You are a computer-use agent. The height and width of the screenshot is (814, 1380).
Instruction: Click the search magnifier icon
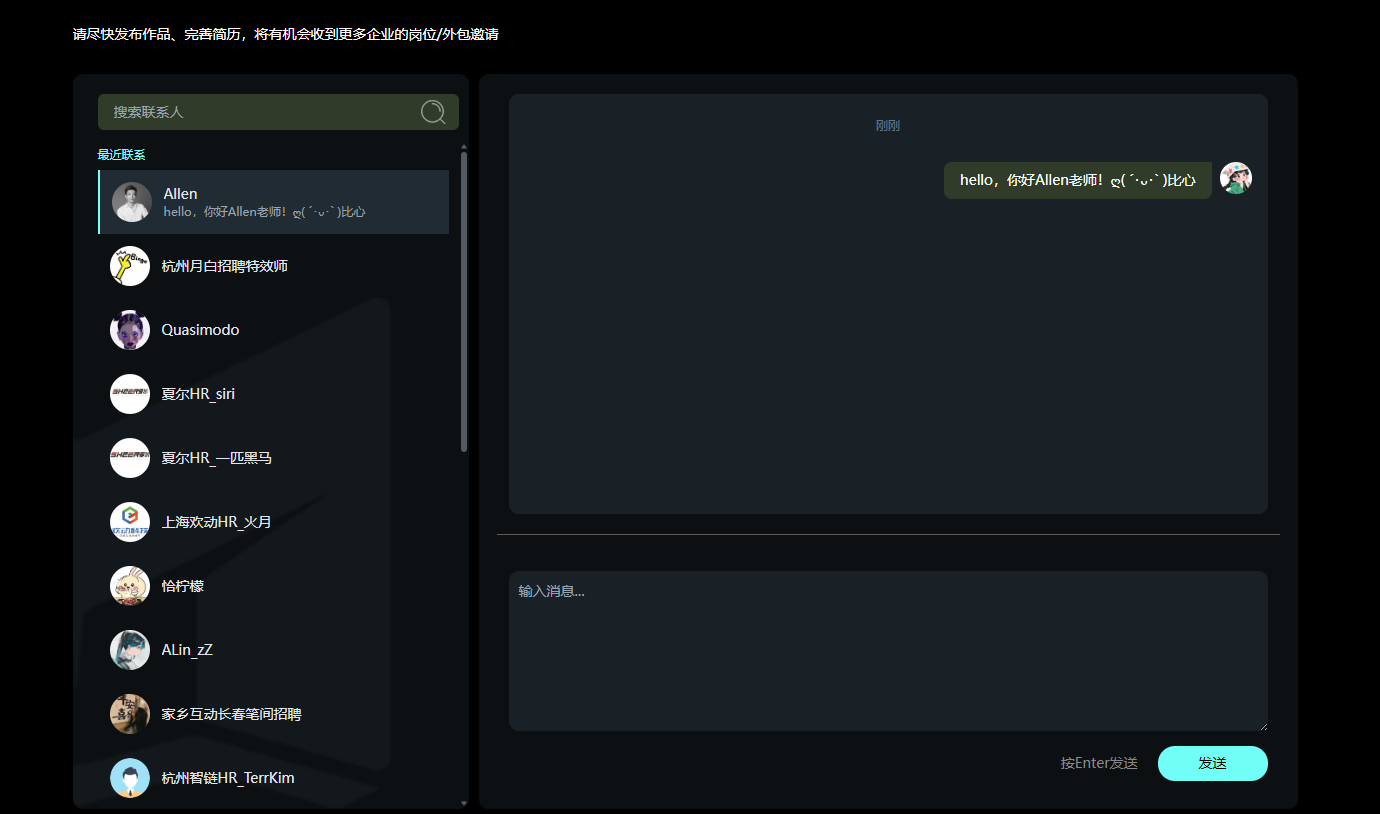(x=433, y=112)
